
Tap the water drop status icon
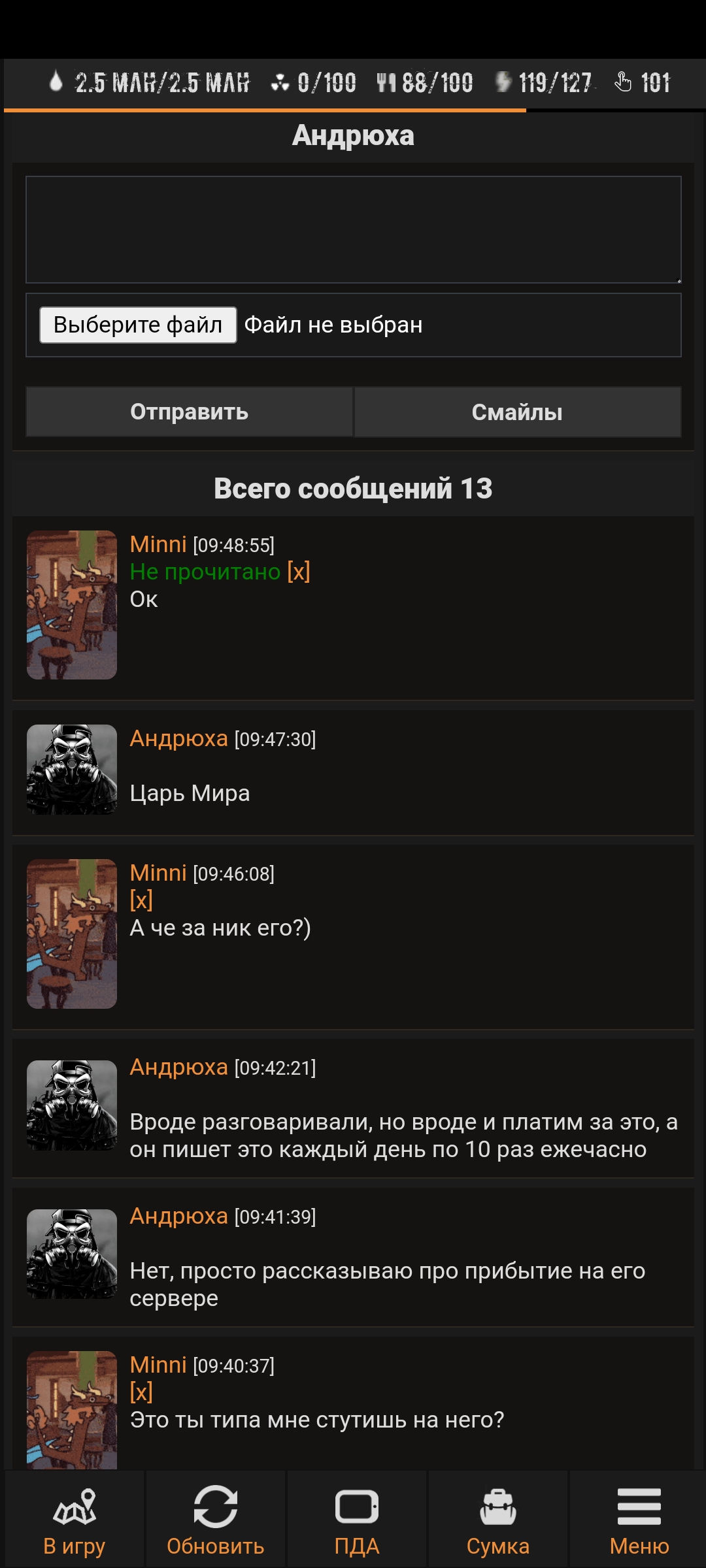click(56, 82)
